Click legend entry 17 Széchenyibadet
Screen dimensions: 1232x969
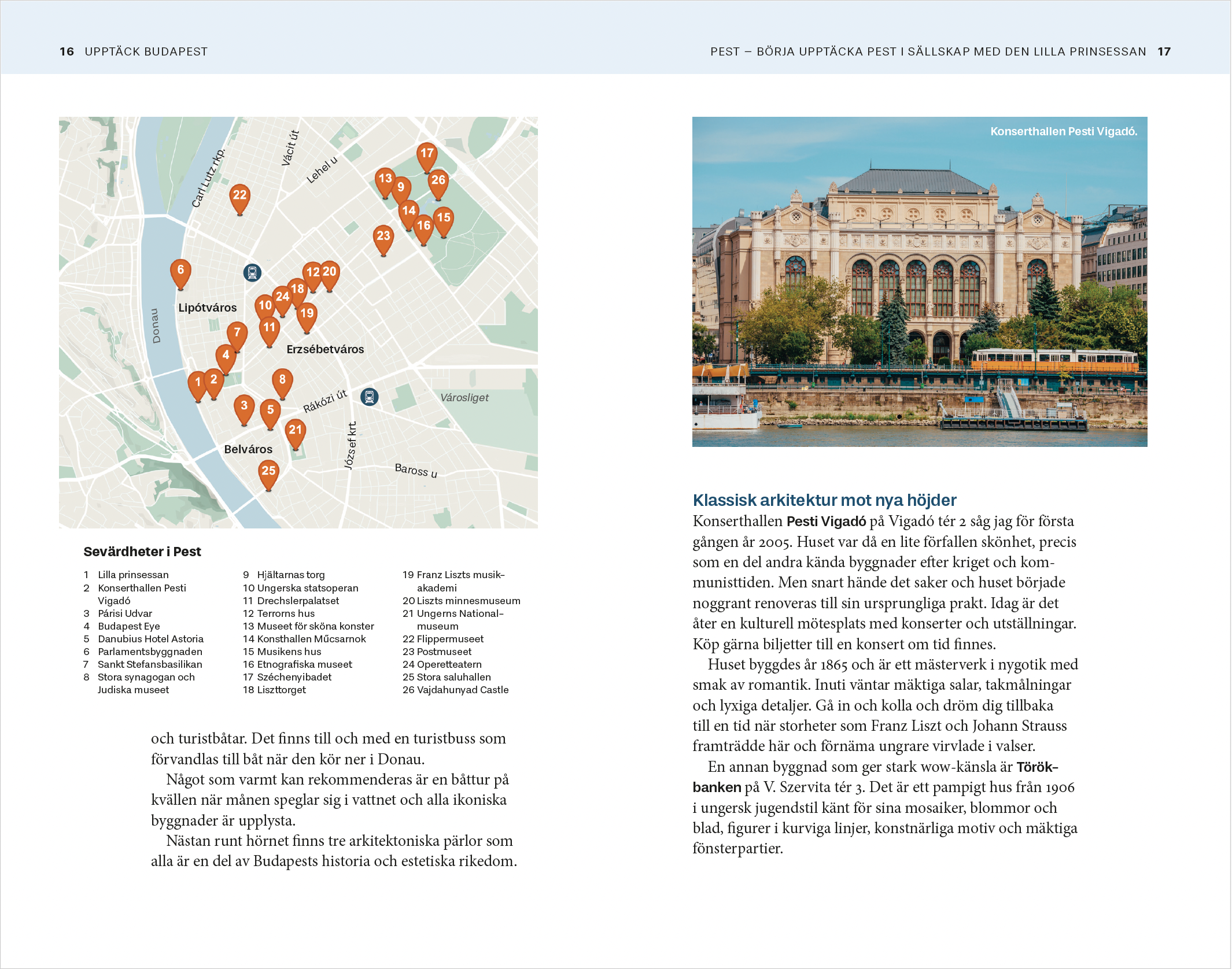coord(287,677)
